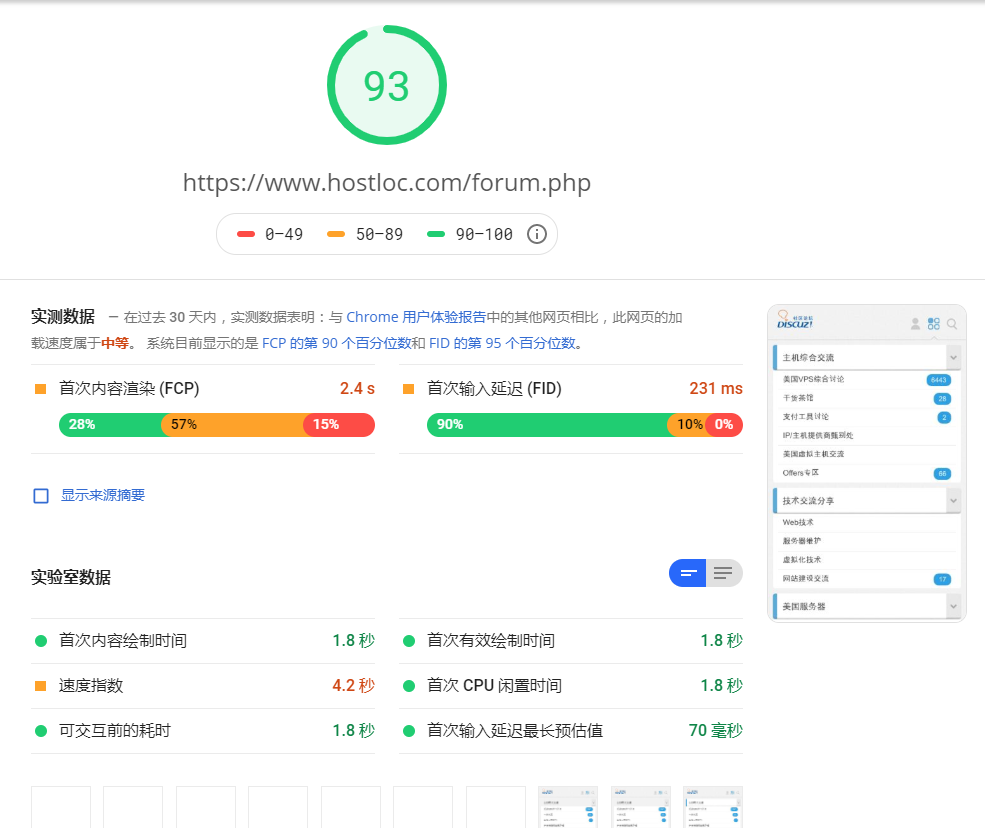Click the 6443 badge beside 美国VPS综合讨论
The height and width of the screenshot is (828, 985).
pyautogui.click(x=939, y=379)
